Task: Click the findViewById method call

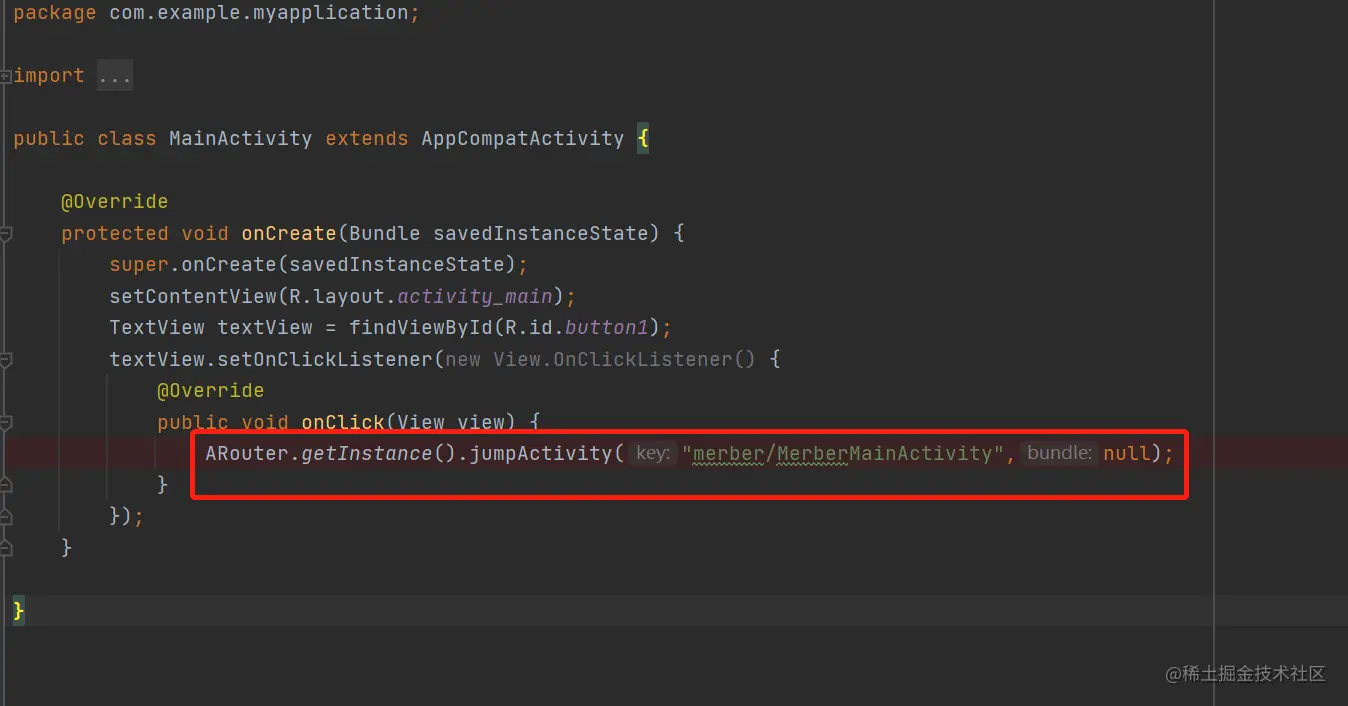Action: [421, 328]
